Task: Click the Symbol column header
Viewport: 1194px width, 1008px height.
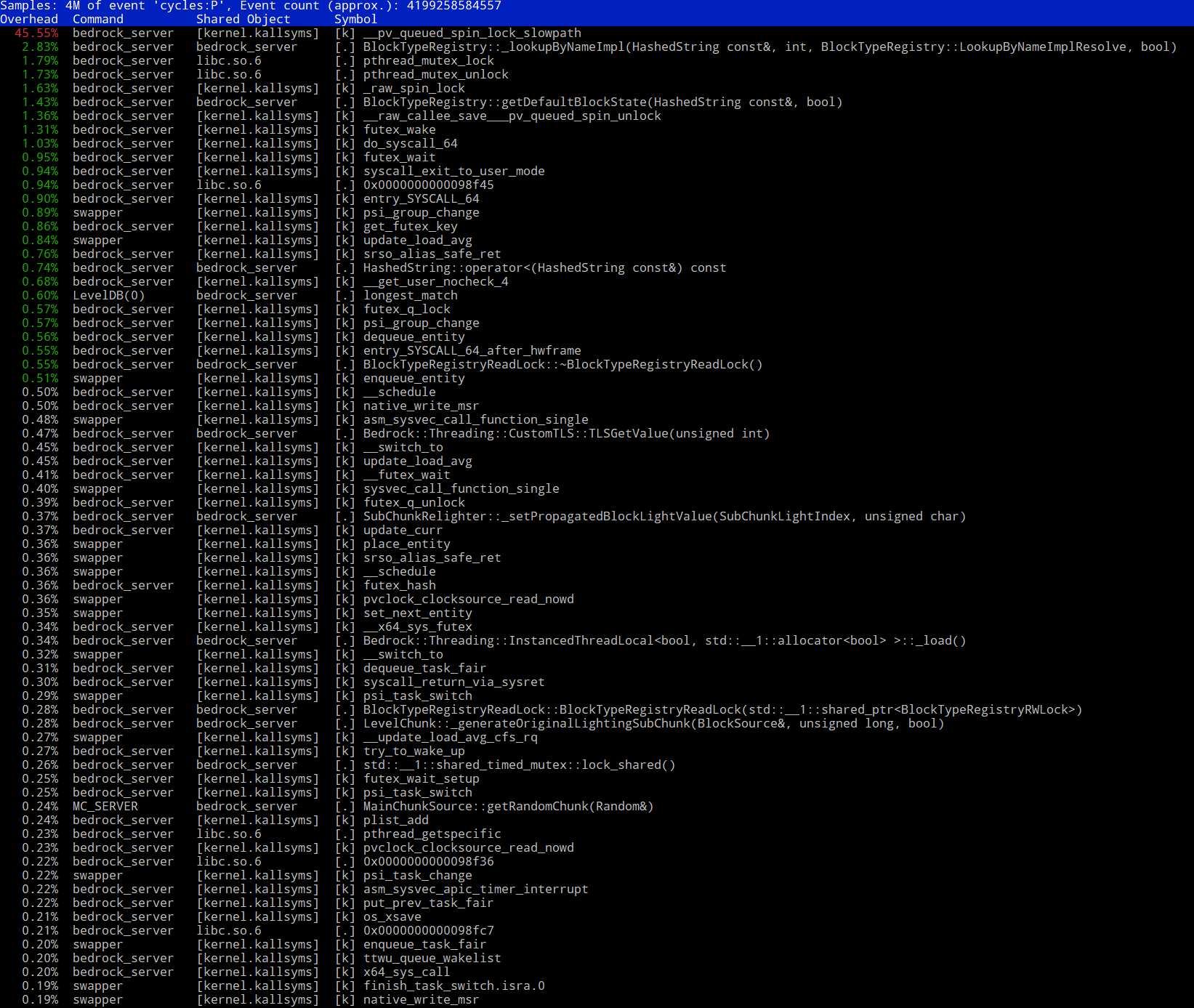Action: tap(356, 20)
